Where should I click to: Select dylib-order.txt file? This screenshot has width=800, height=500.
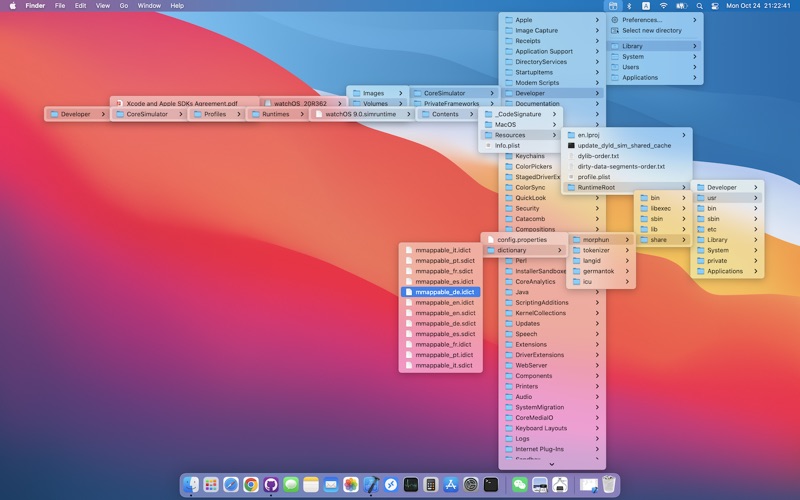pyautogui.click(x=627, y=156)
